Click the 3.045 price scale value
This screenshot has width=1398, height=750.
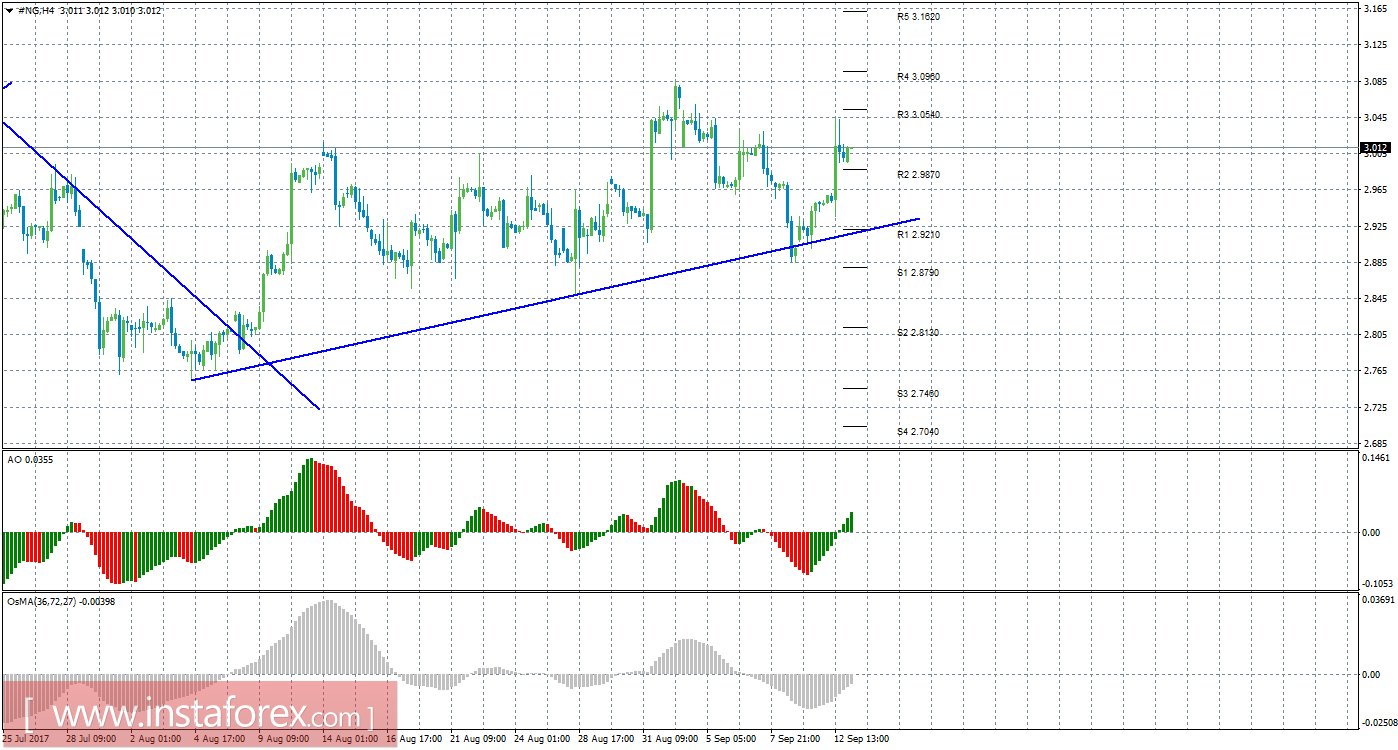1374,118
